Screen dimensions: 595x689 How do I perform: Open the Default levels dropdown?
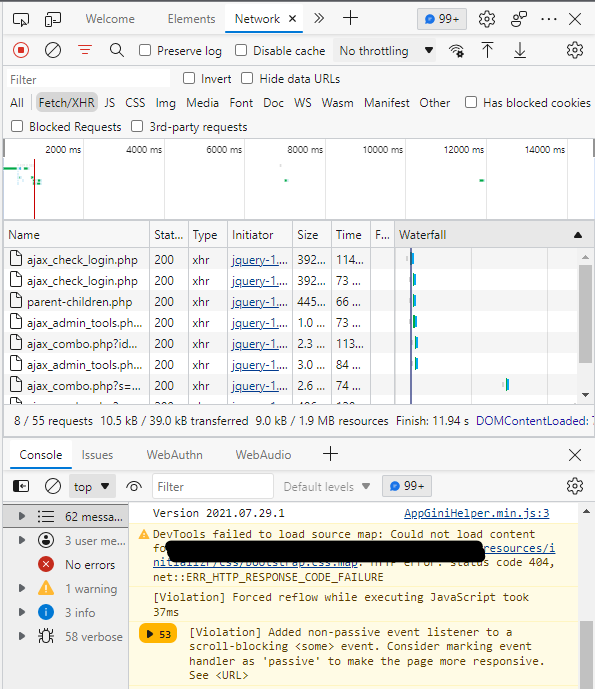pyautogui.click(x=327, y=486)
